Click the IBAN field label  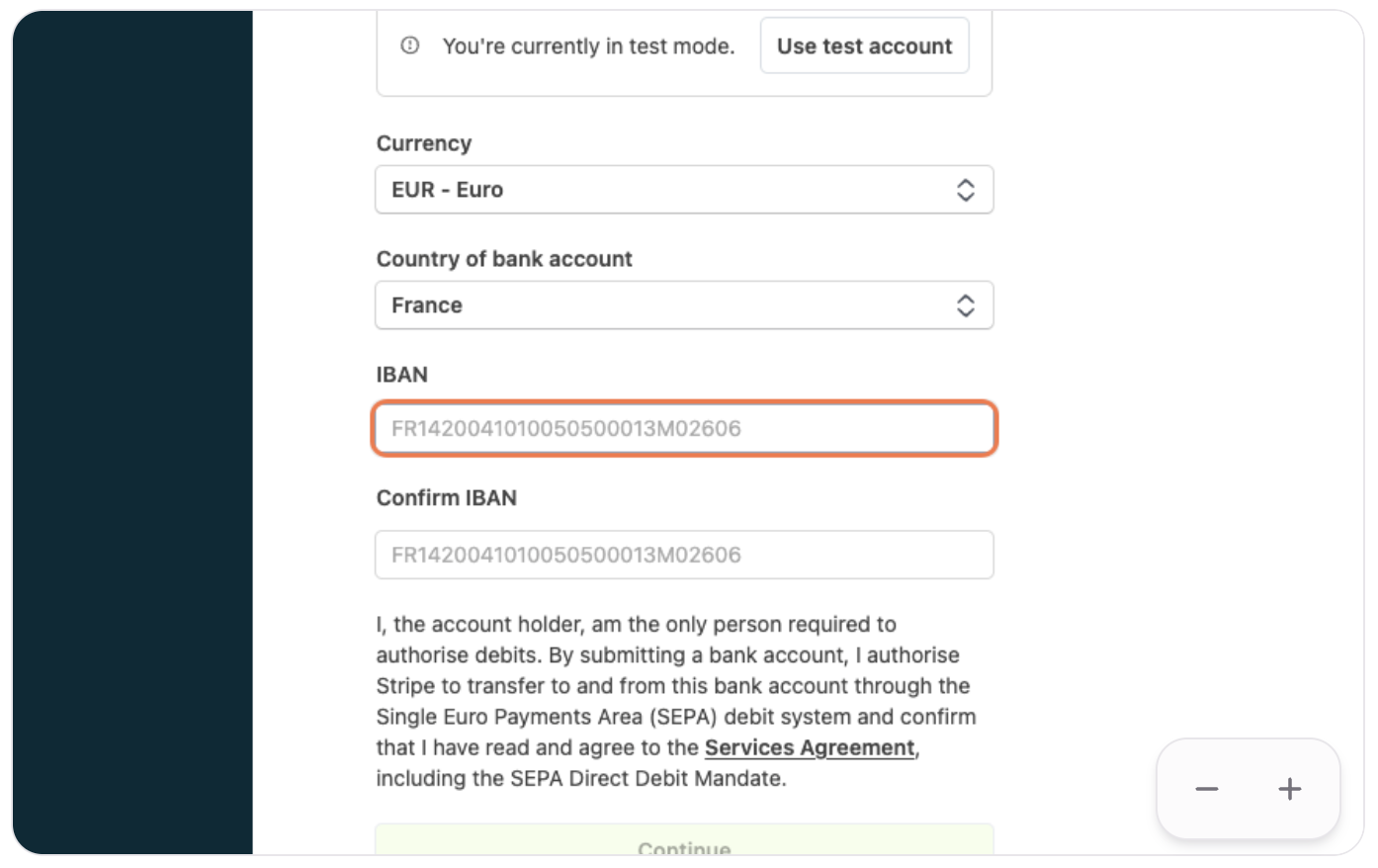(x=402, y=375)
